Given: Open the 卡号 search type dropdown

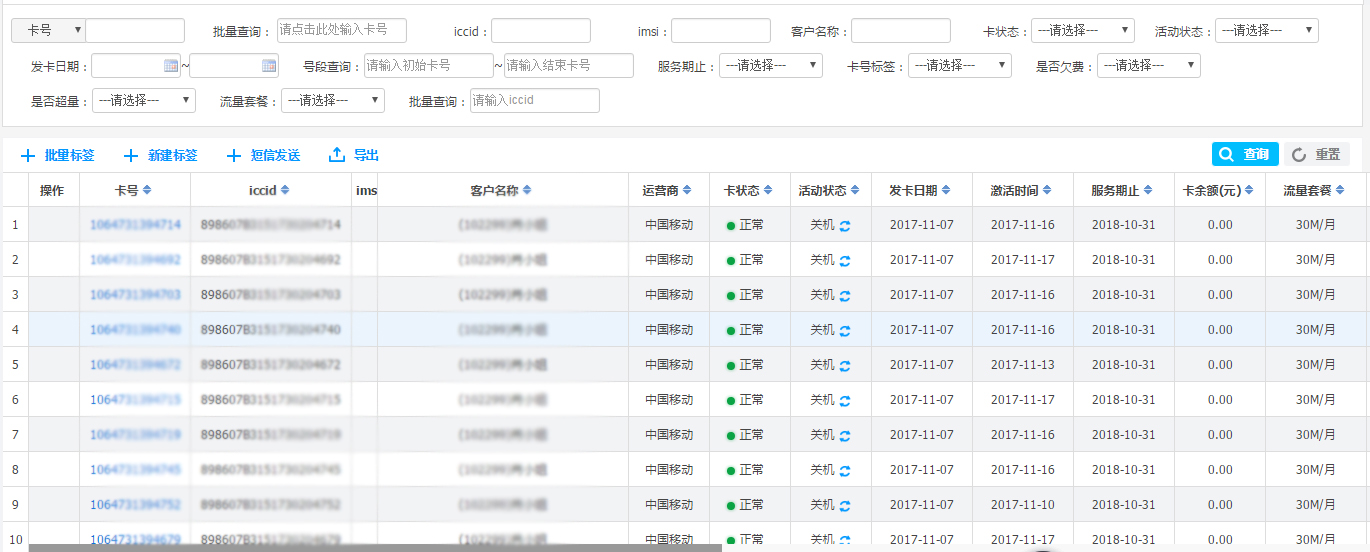Looking at the screenshot, I should (x=48, y=31).
